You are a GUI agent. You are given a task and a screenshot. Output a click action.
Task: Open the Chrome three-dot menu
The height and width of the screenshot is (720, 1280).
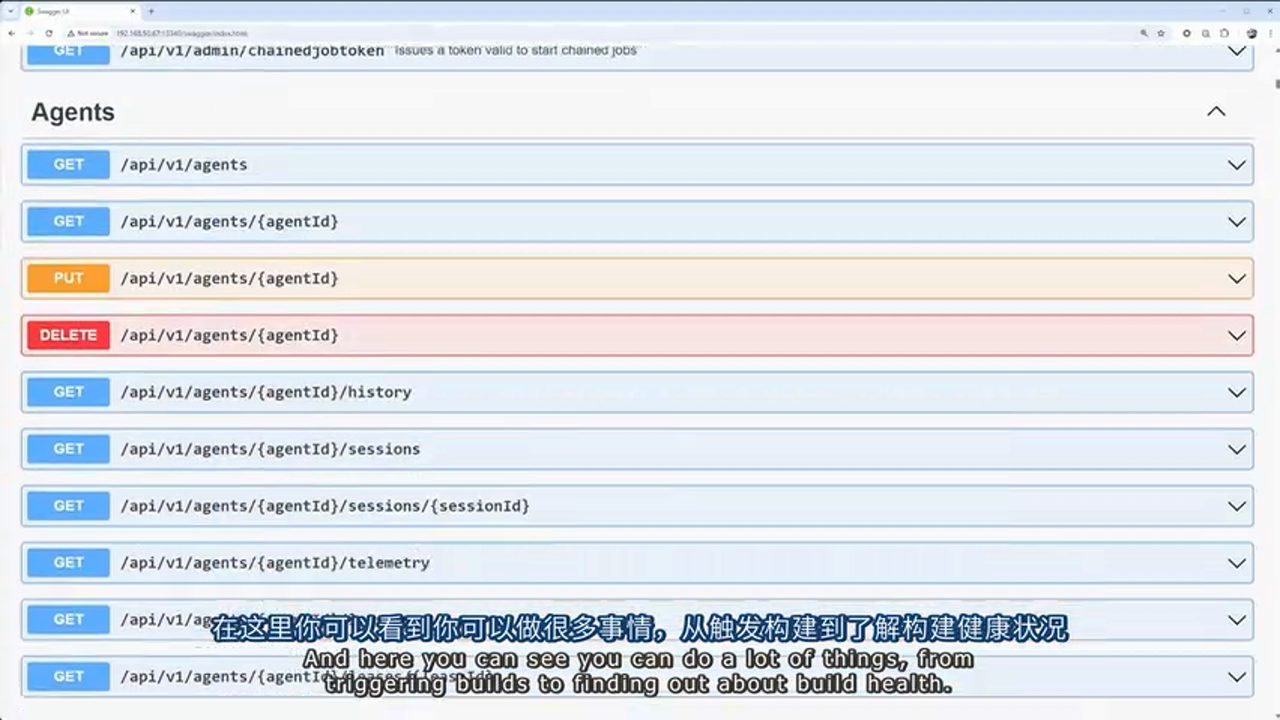1270,33
